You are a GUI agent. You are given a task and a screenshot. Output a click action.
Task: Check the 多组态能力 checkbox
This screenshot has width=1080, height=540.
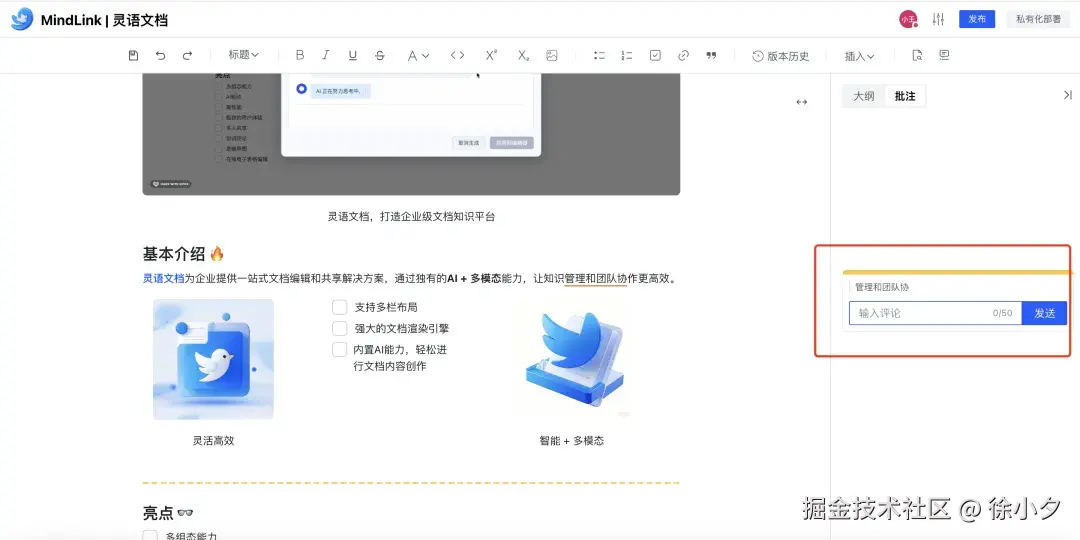tap(149, 535)
